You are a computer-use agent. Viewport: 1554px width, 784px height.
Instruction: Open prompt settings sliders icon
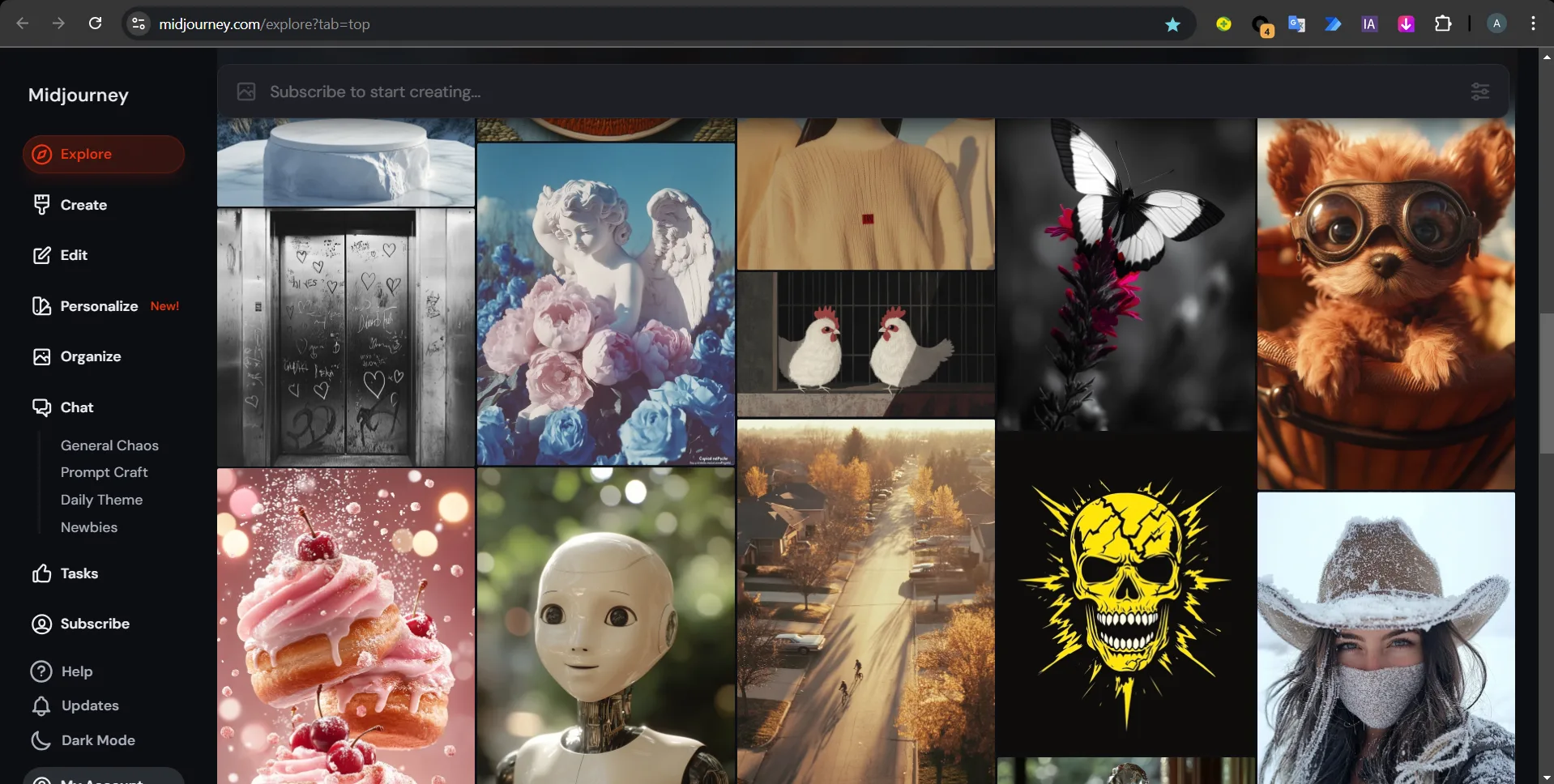(x=1479, y=92)
